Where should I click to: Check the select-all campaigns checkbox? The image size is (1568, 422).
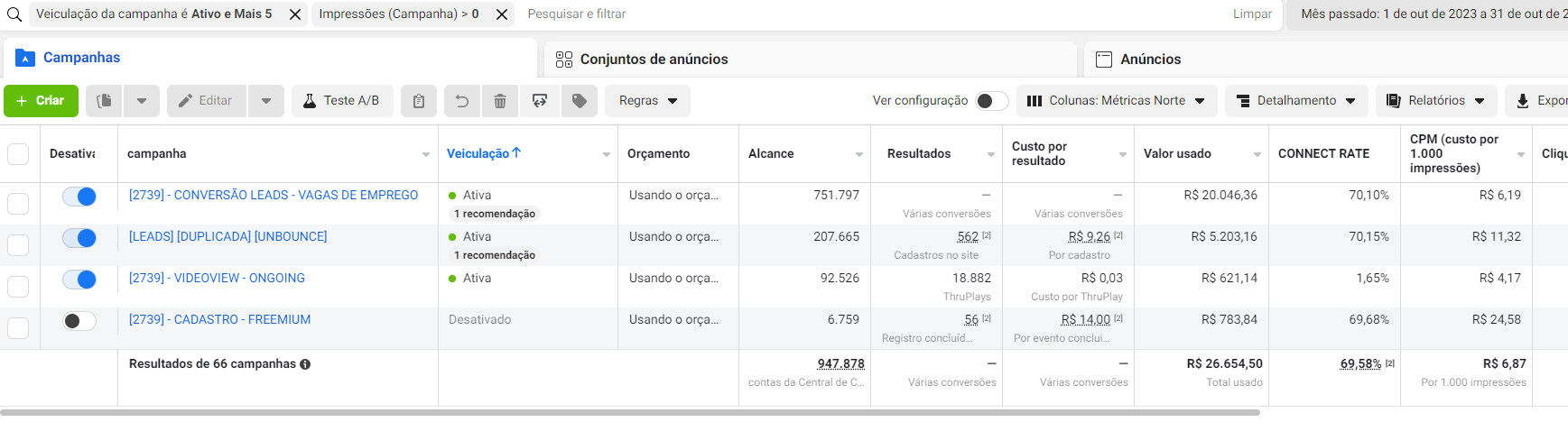pyautogui.click(x=18, y=154)
